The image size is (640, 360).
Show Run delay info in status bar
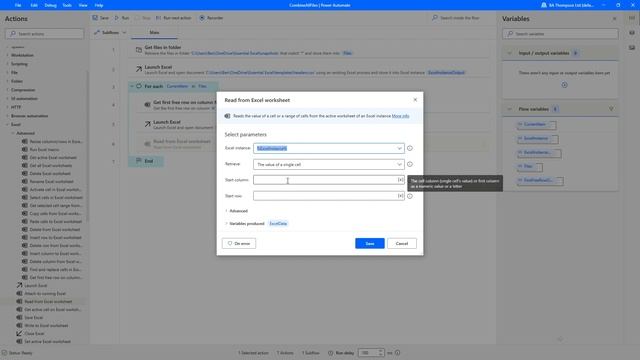397,353
